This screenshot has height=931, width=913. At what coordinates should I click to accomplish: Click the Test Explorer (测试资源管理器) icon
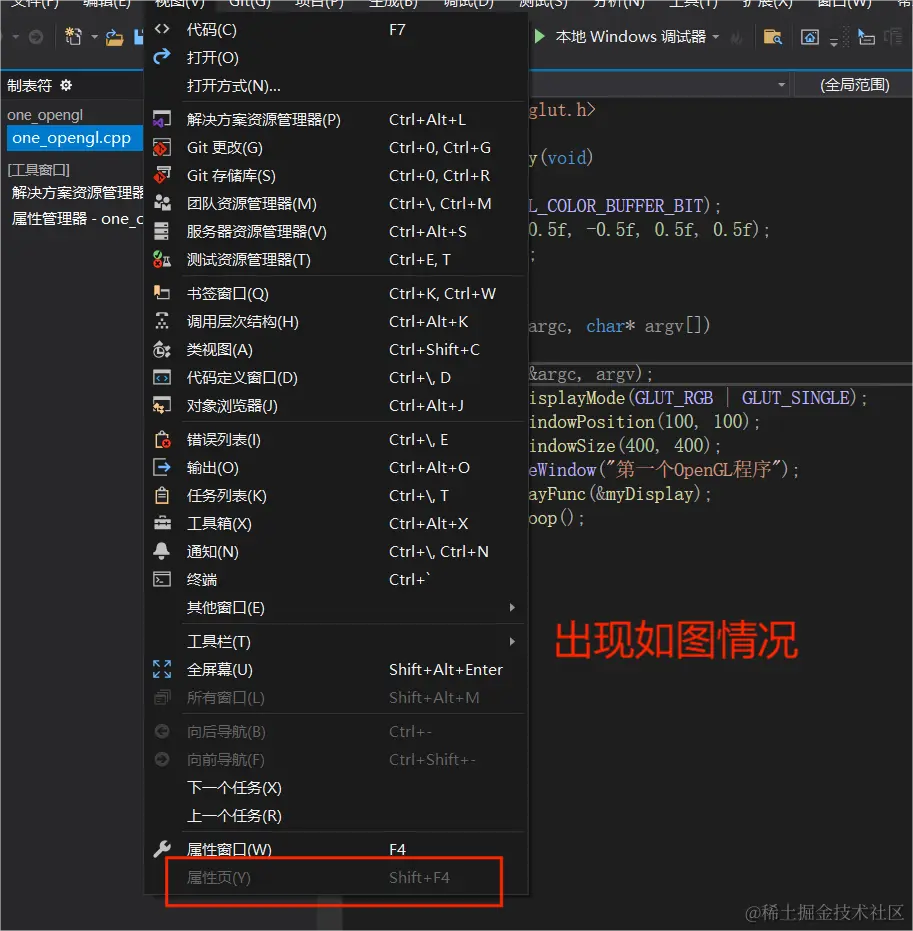(x=161, y=259)
